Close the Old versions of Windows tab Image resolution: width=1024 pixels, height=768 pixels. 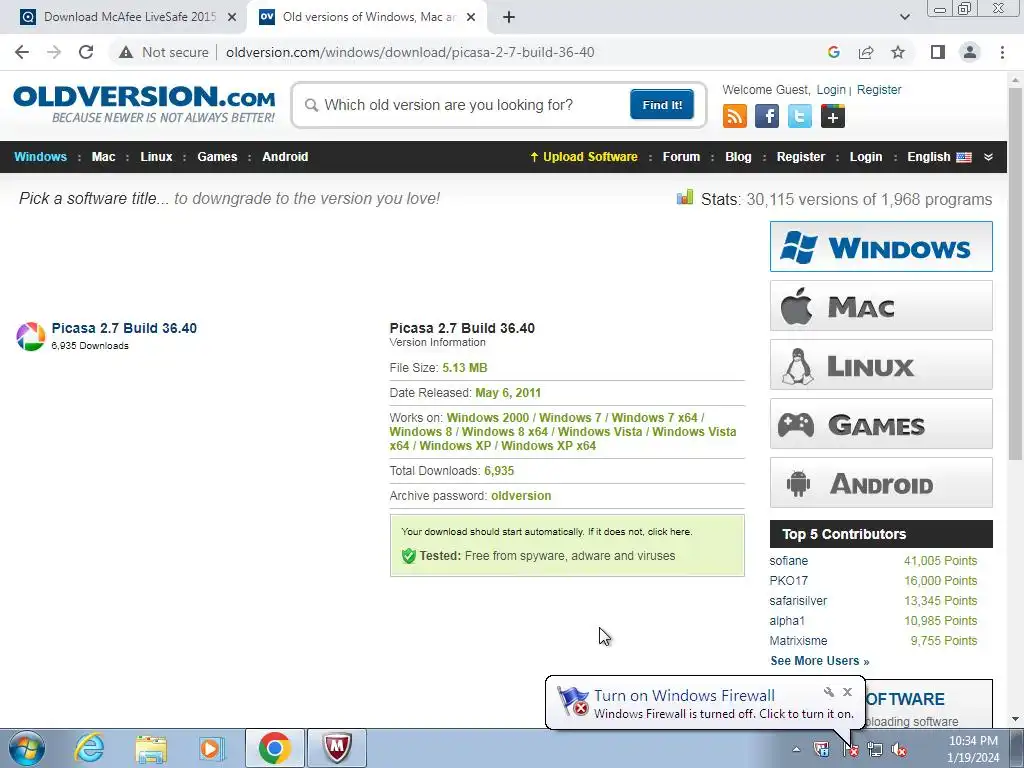point(471,17)
